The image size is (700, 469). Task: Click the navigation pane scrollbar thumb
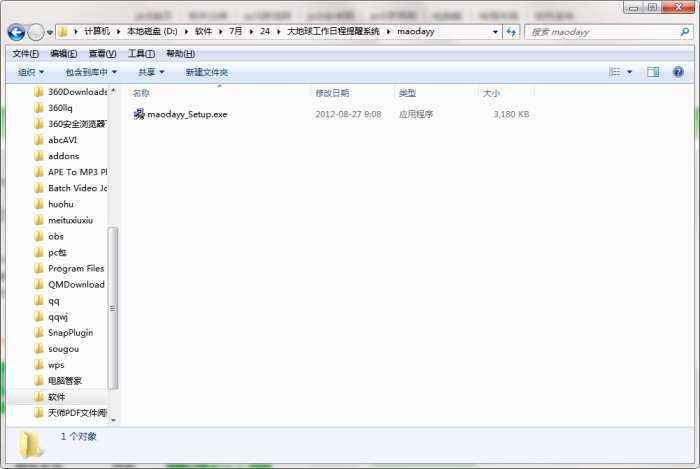[113, 308]
